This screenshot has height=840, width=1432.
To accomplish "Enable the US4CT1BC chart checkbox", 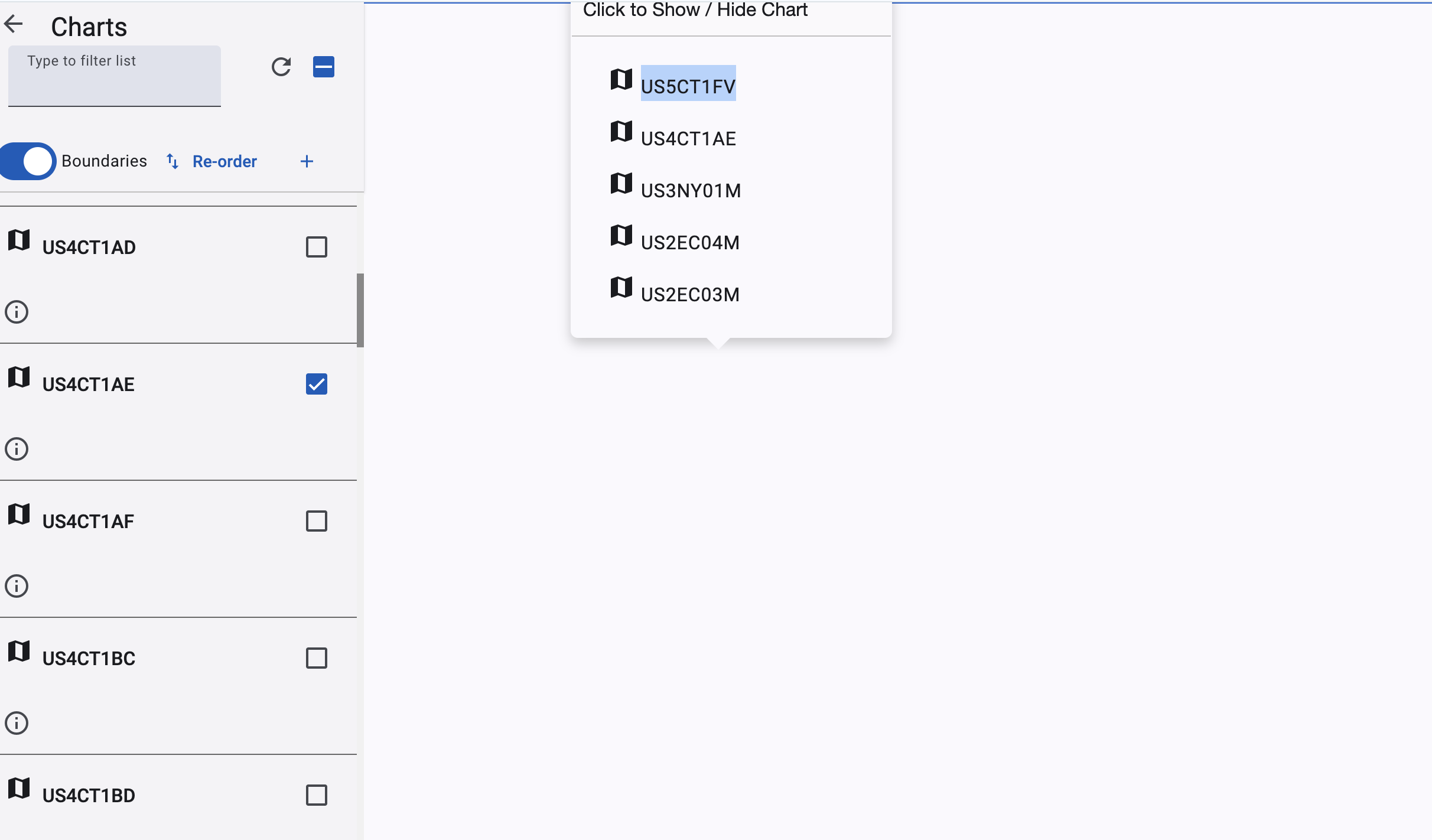I will click(317, 658).
